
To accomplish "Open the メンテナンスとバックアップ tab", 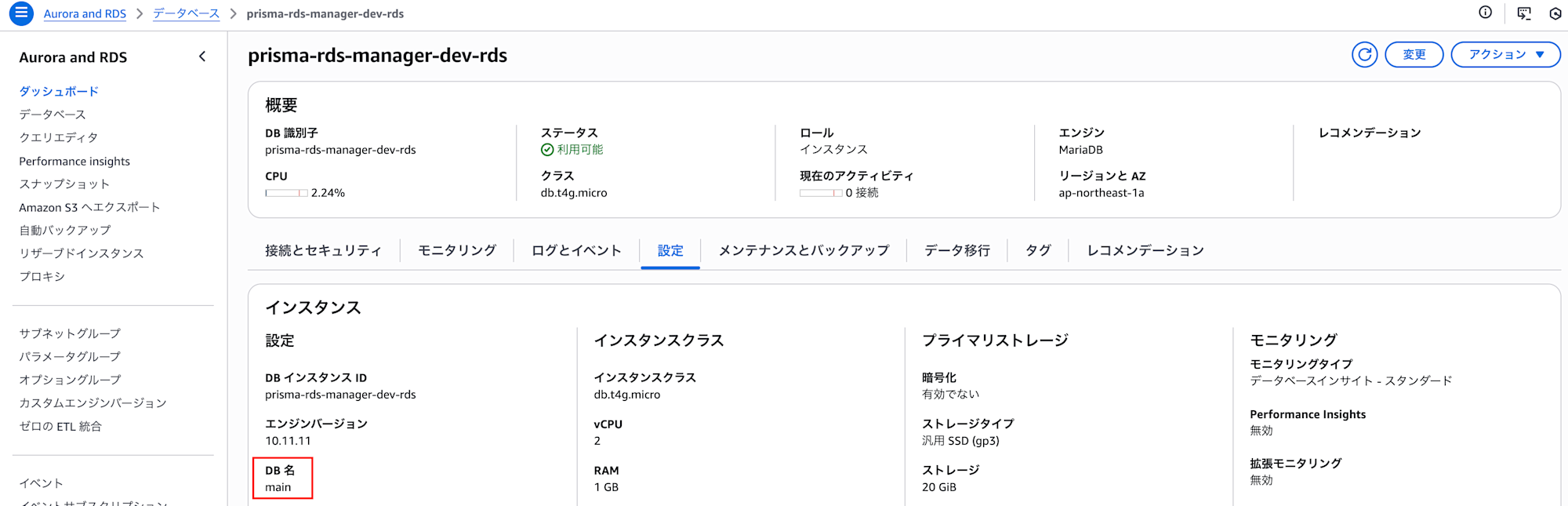I will 804,251.
